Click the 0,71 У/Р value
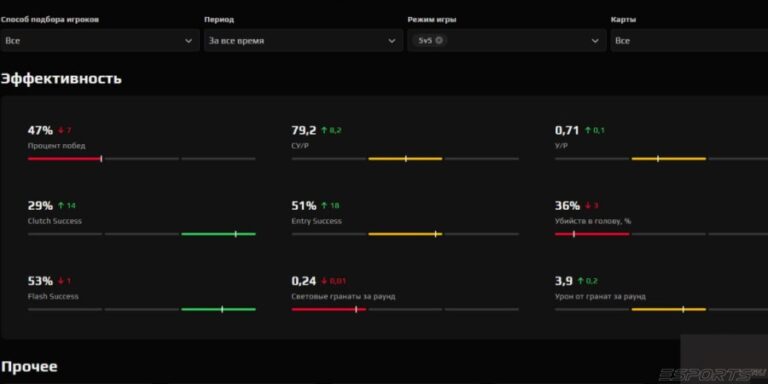 click(567, 130)
